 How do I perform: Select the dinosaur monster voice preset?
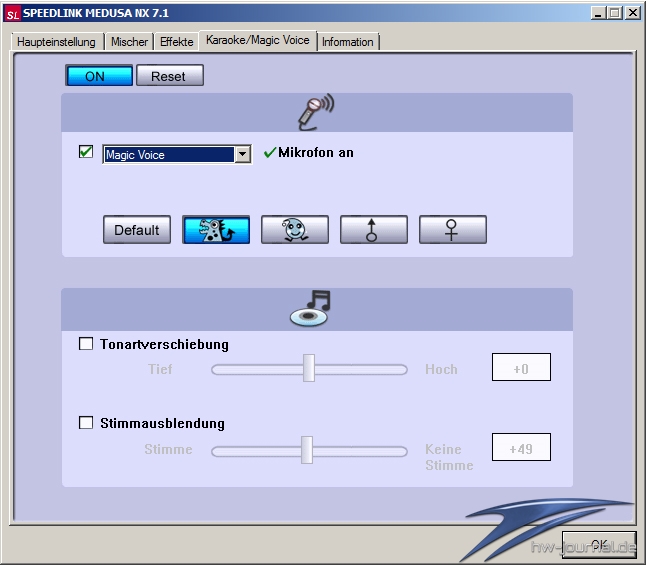(216, 230)
